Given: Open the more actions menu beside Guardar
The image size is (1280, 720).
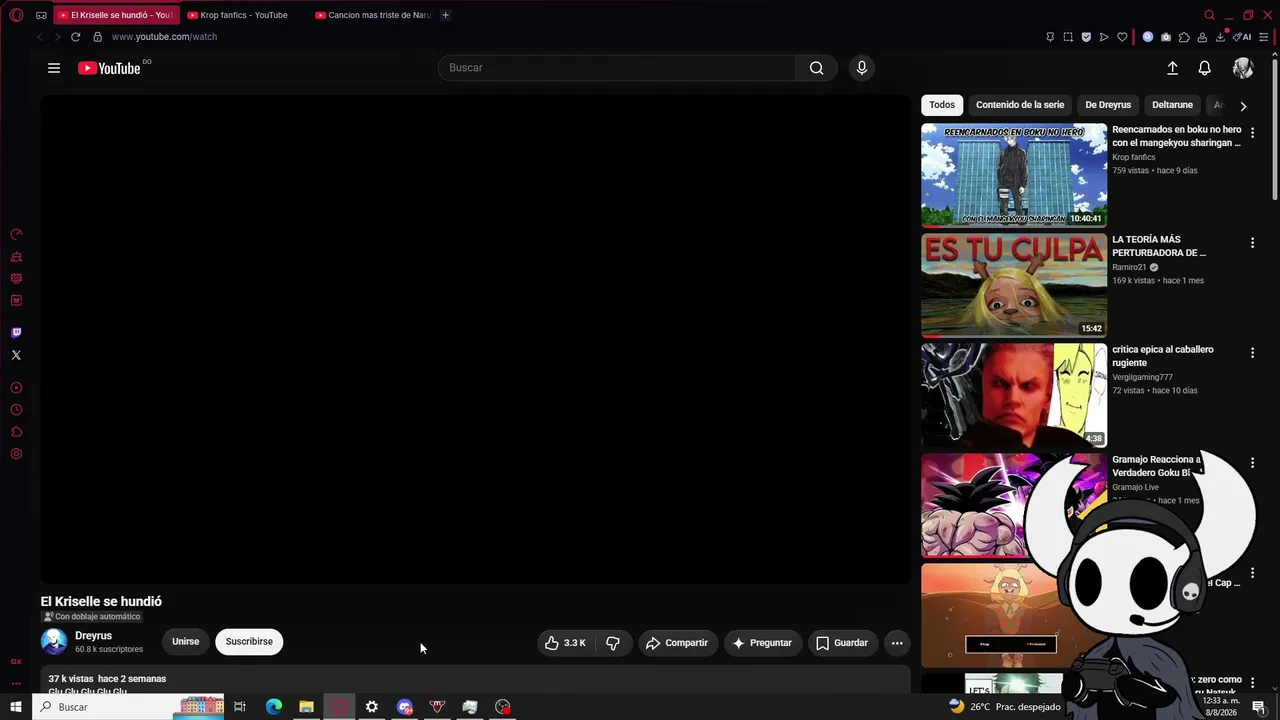Looking at the screenshot, I should (897, 643).
